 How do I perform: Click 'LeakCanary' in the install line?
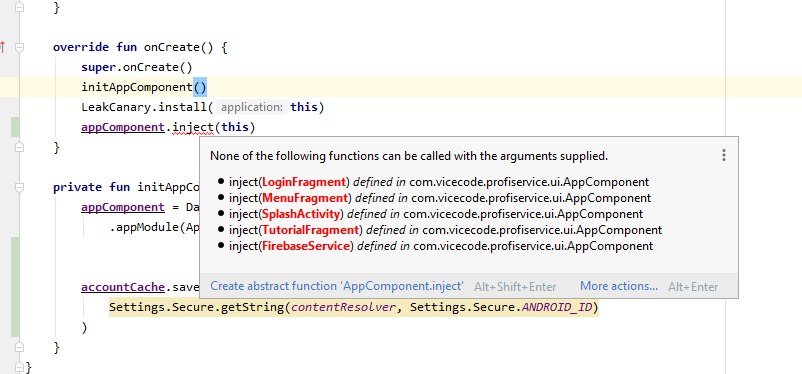click(x=117, y=107)
